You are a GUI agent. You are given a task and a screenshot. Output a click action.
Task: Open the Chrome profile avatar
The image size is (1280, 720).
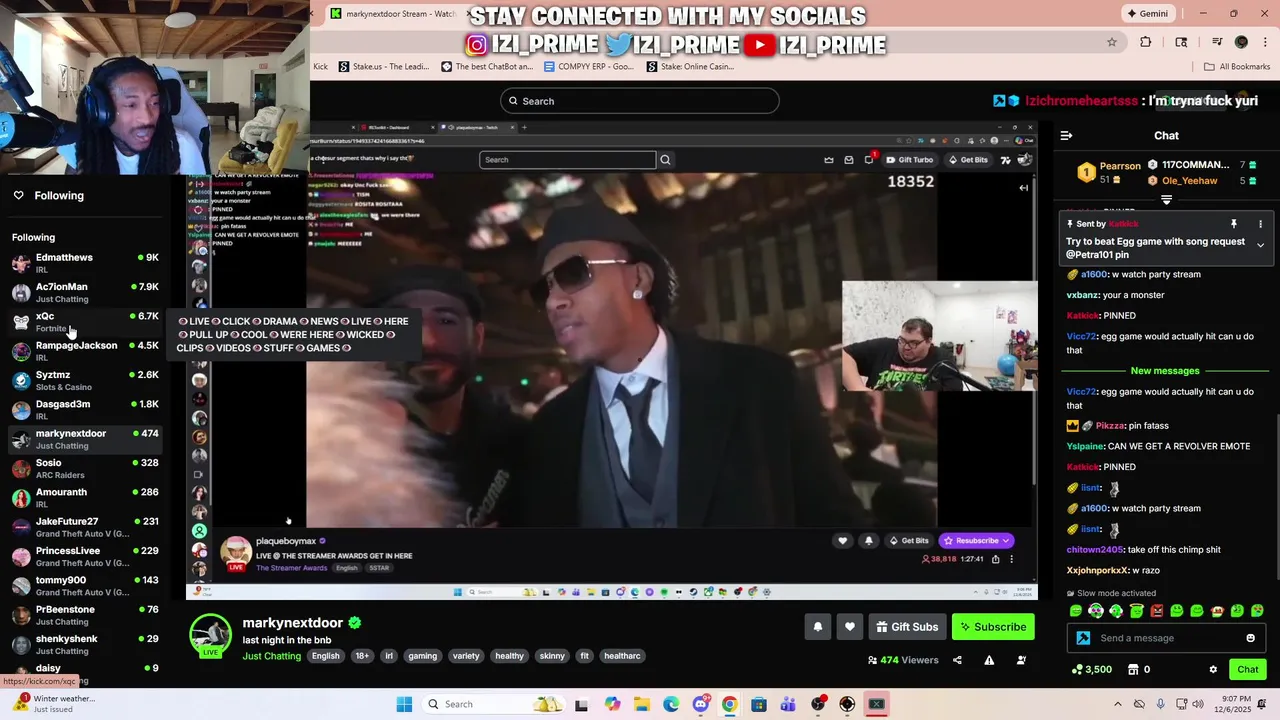point(1241,42)
